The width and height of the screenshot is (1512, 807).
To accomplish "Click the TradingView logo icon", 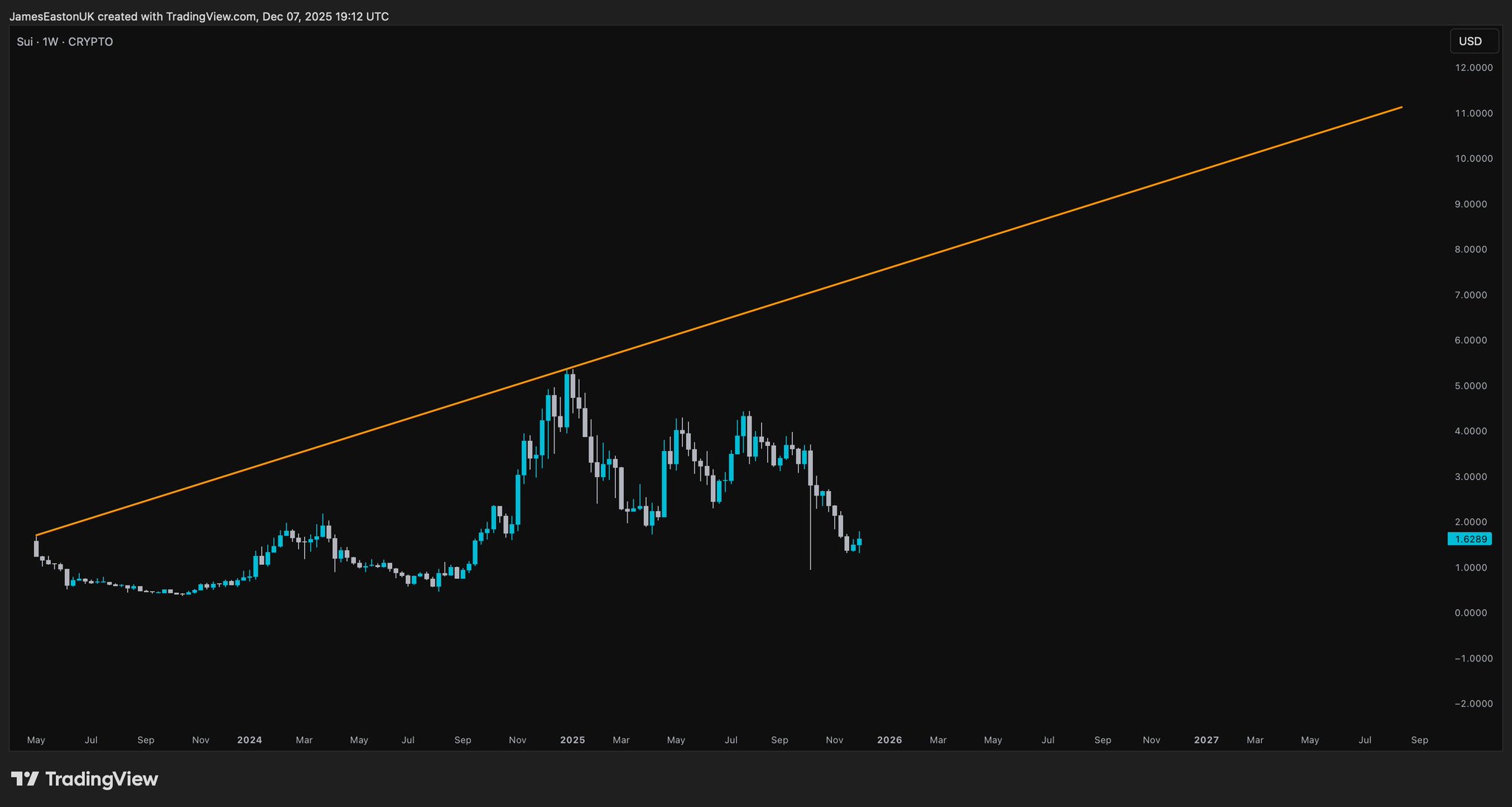I will 24,779.
